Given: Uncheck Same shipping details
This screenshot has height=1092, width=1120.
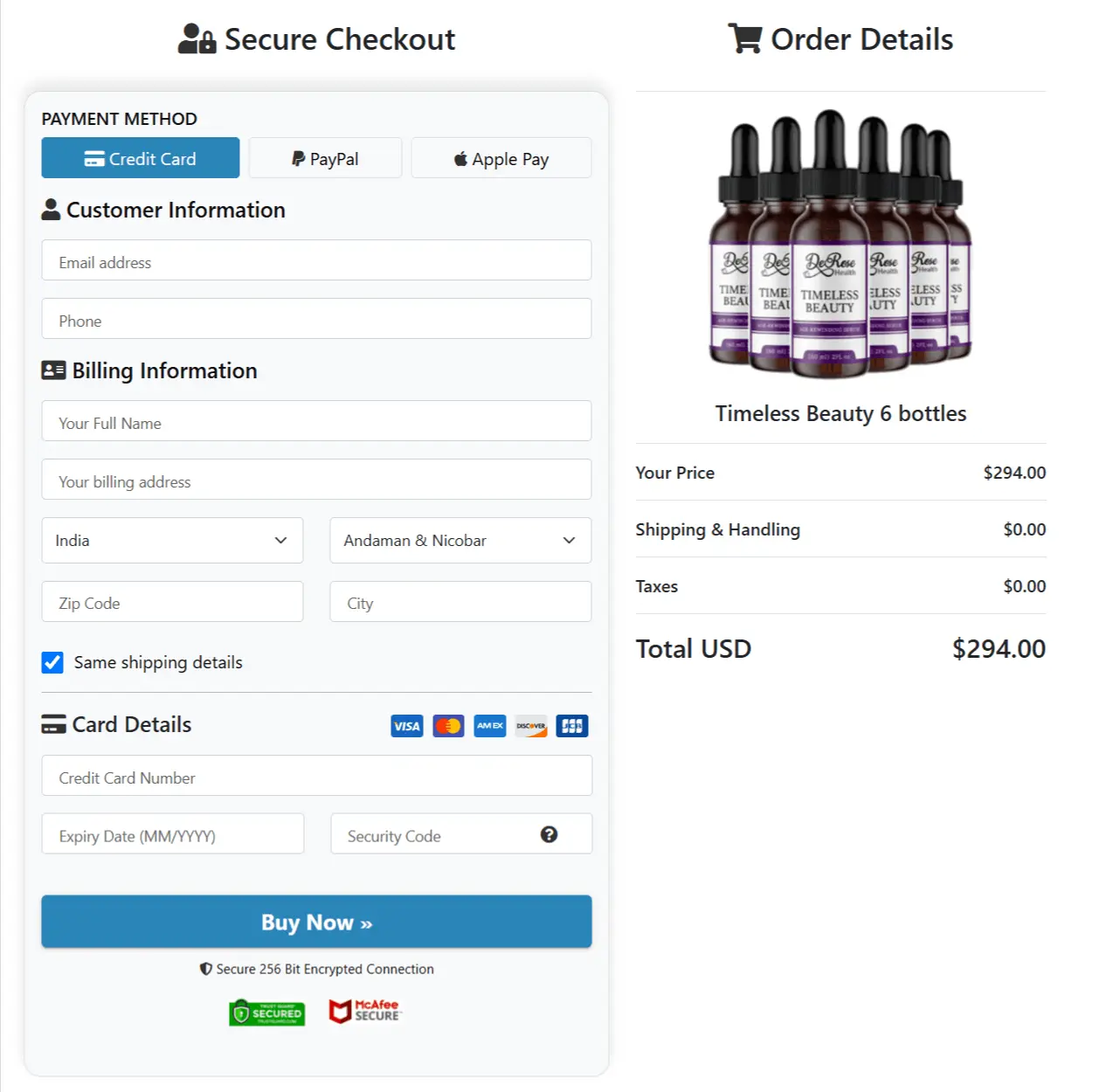Looking at the screenshot, I should click(52, 662).
